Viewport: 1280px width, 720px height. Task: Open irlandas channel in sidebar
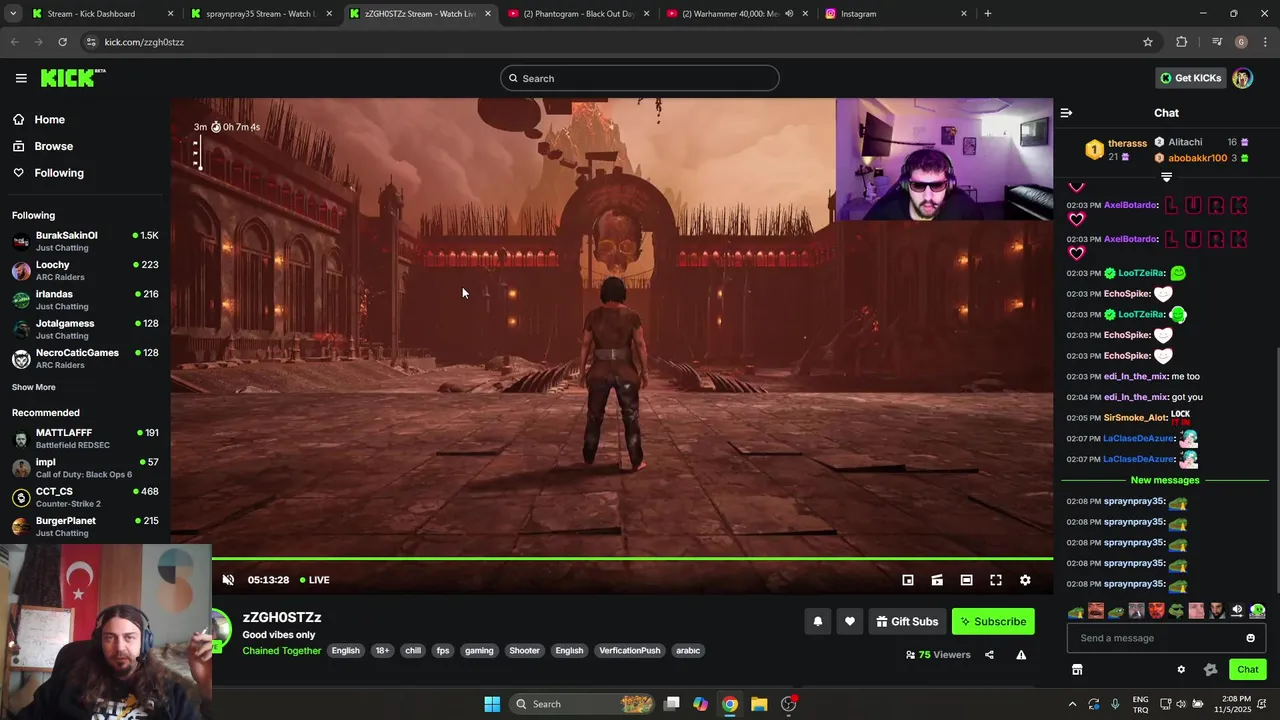pos(85,300)
